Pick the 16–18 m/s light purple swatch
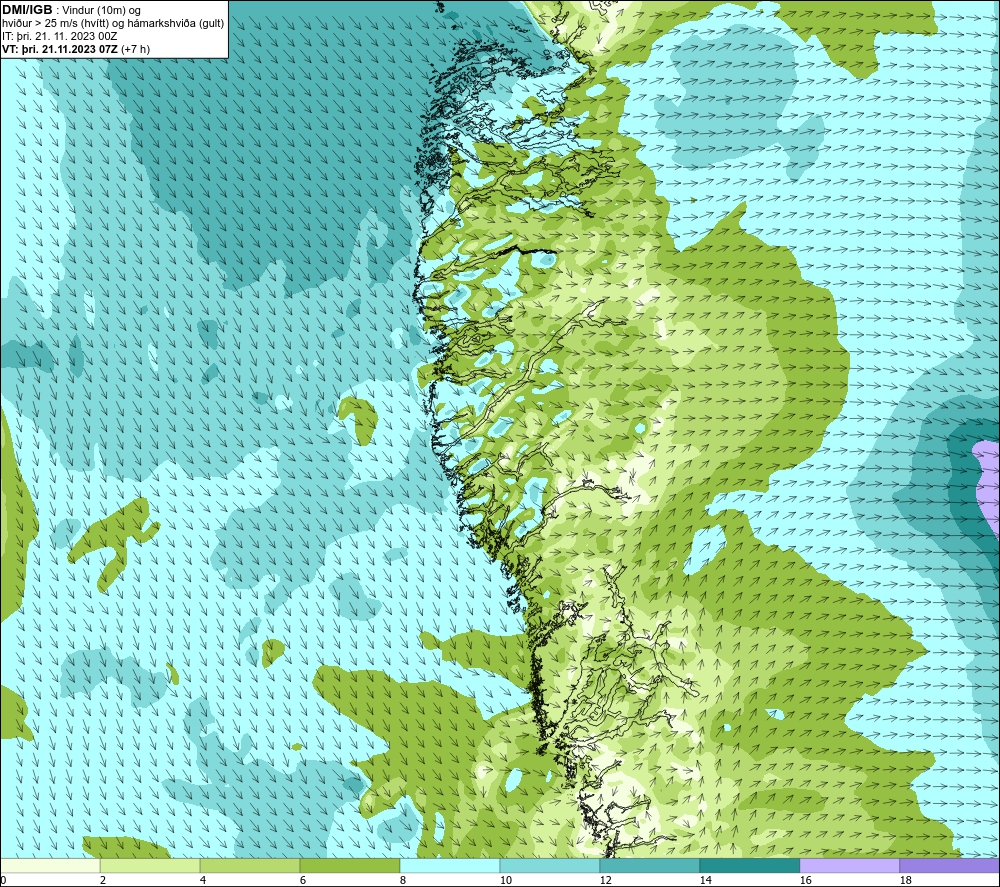 click(849, 865)
